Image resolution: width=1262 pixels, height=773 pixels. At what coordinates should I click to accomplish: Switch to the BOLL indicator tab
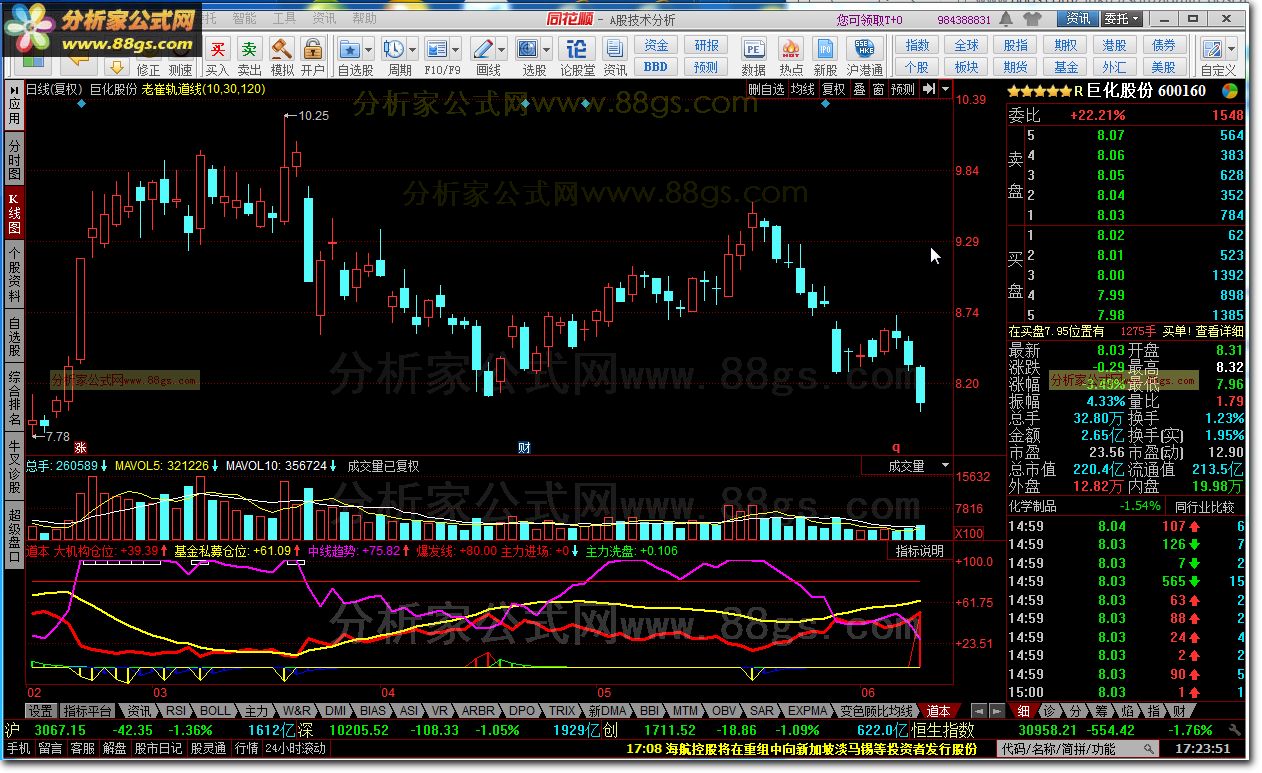(215, 711)
